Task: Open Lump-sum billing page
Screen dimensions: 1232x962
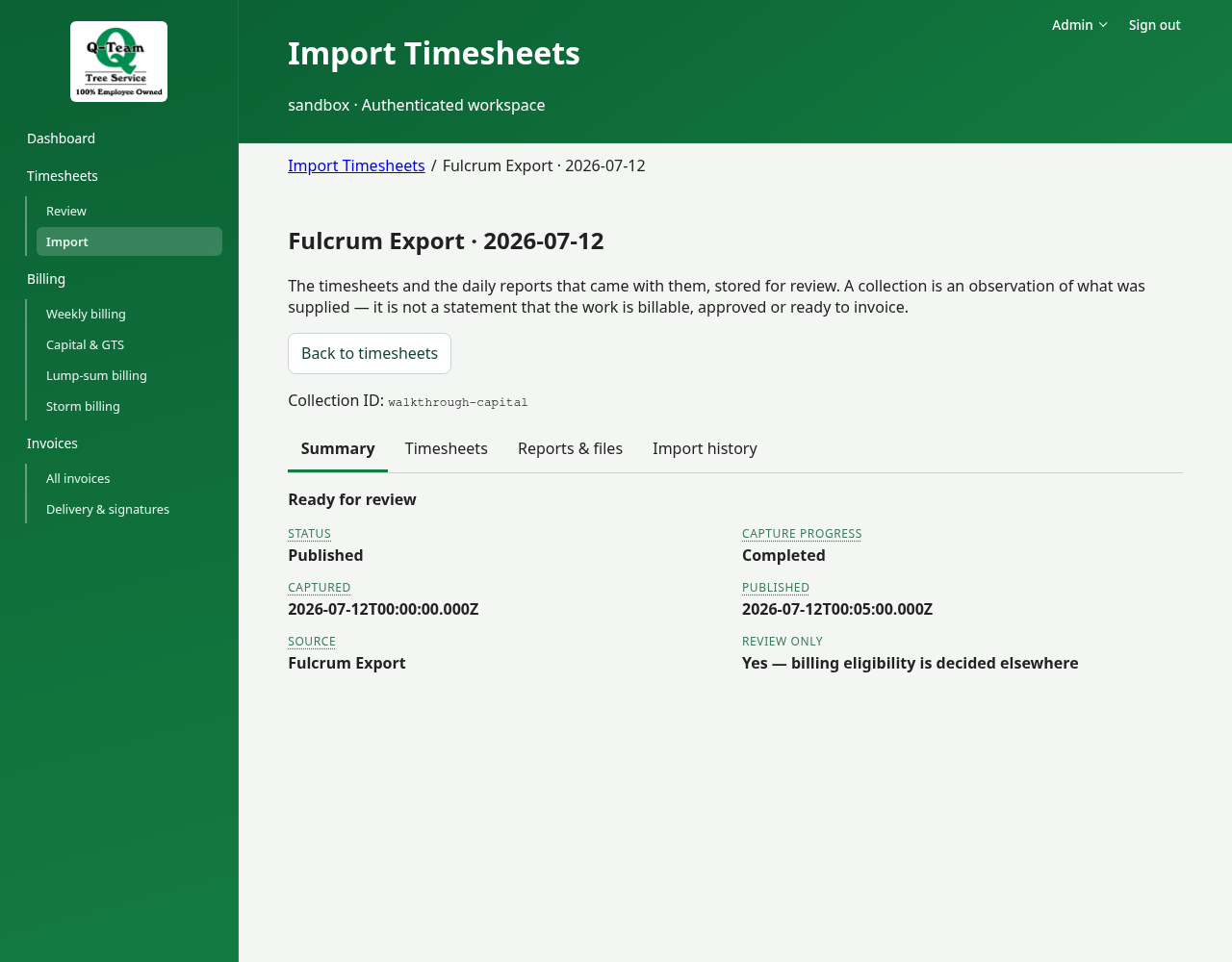Action: pyautogui.click(x=96, y=375)
